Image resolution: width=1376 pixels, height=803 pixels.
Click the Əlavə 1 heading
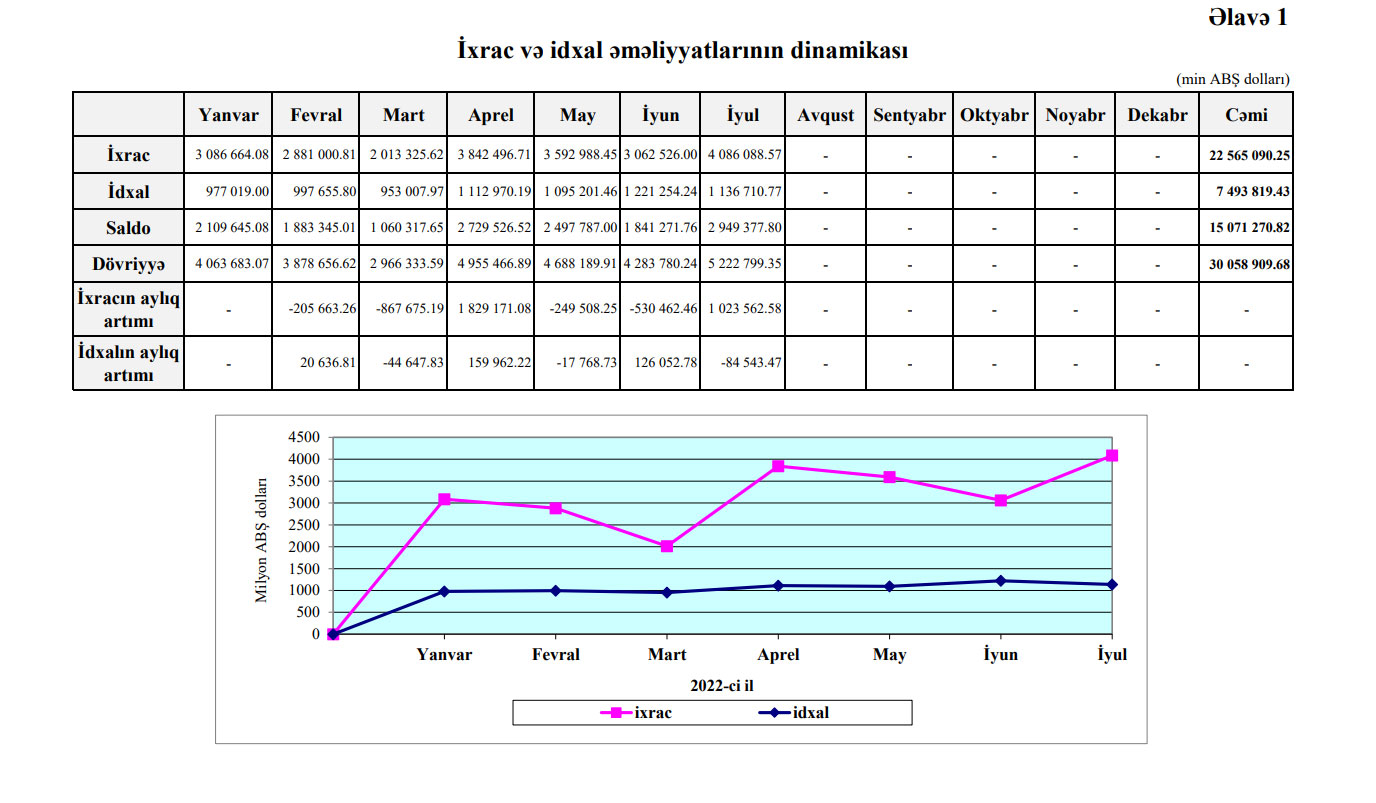pyautogui.click(x=1247, y=17)
